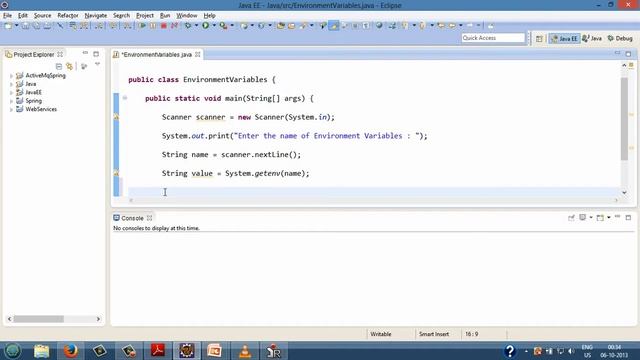Screen dimensions: 640x360
Task: Open the Project menu
Action: 145,16
